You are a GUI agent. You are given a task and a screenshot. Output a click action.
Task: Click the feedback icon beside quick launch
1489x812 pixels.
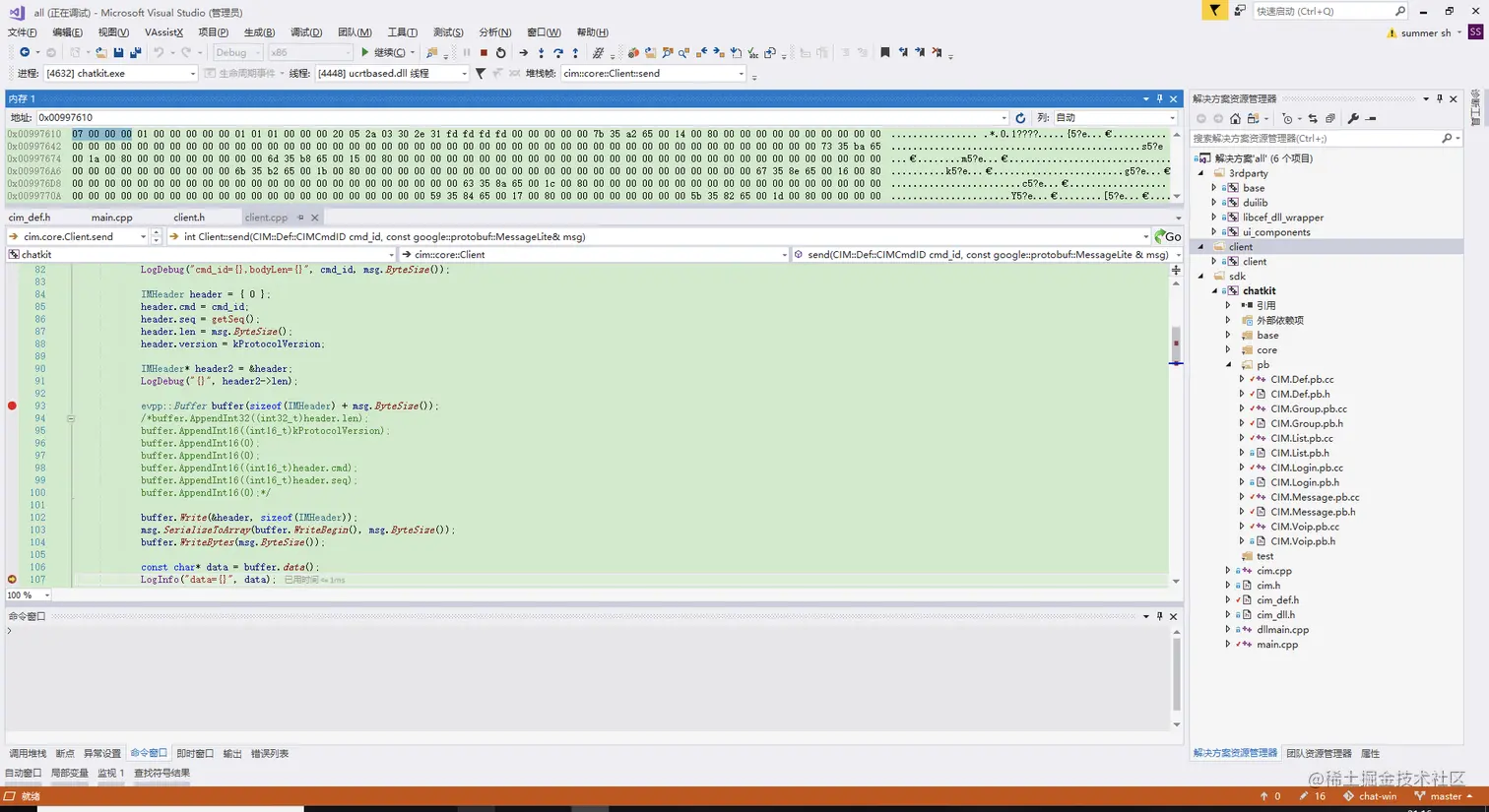[1240, 11]
